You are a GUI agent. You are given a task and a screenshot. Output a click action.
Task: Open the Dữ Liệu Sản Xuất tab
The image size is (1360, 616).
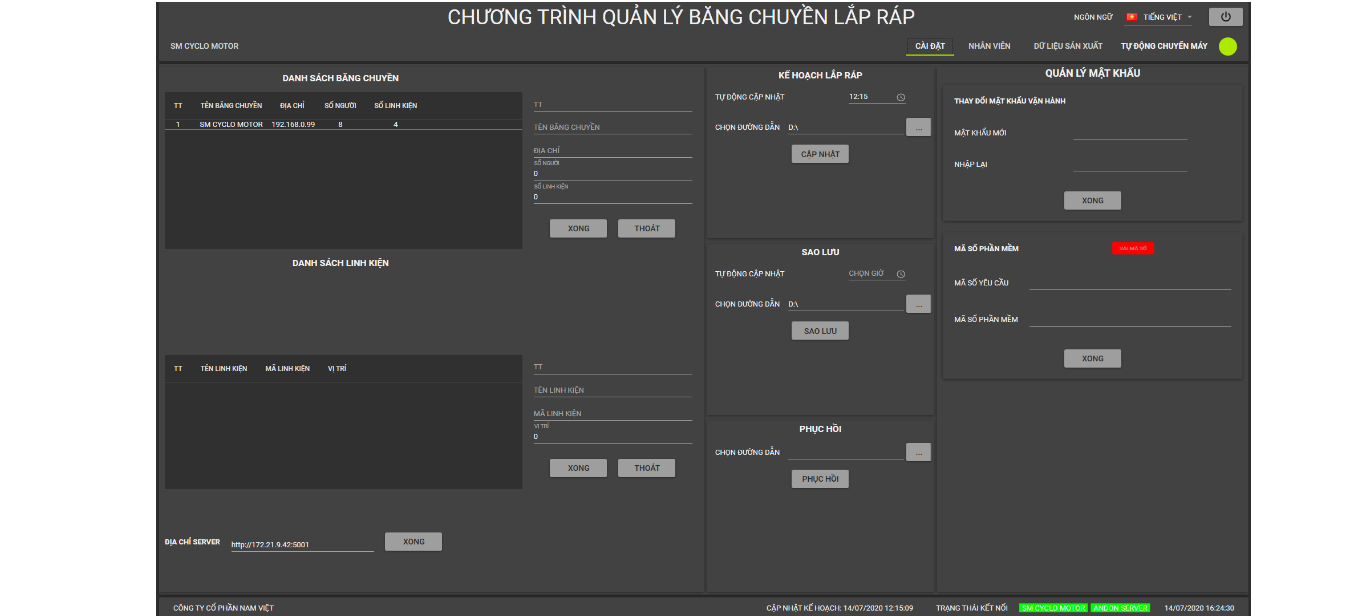1067,46
